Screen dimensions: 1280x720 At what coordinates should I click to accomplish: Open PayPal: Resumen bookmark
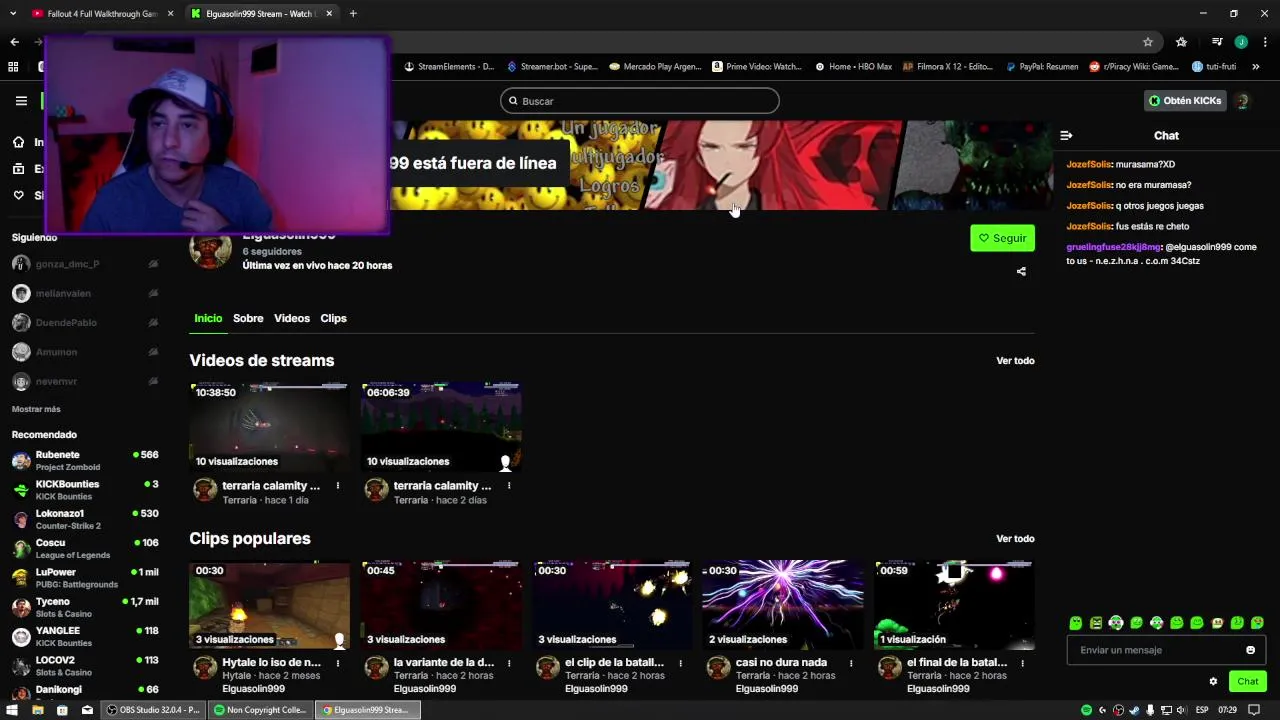1041,67
